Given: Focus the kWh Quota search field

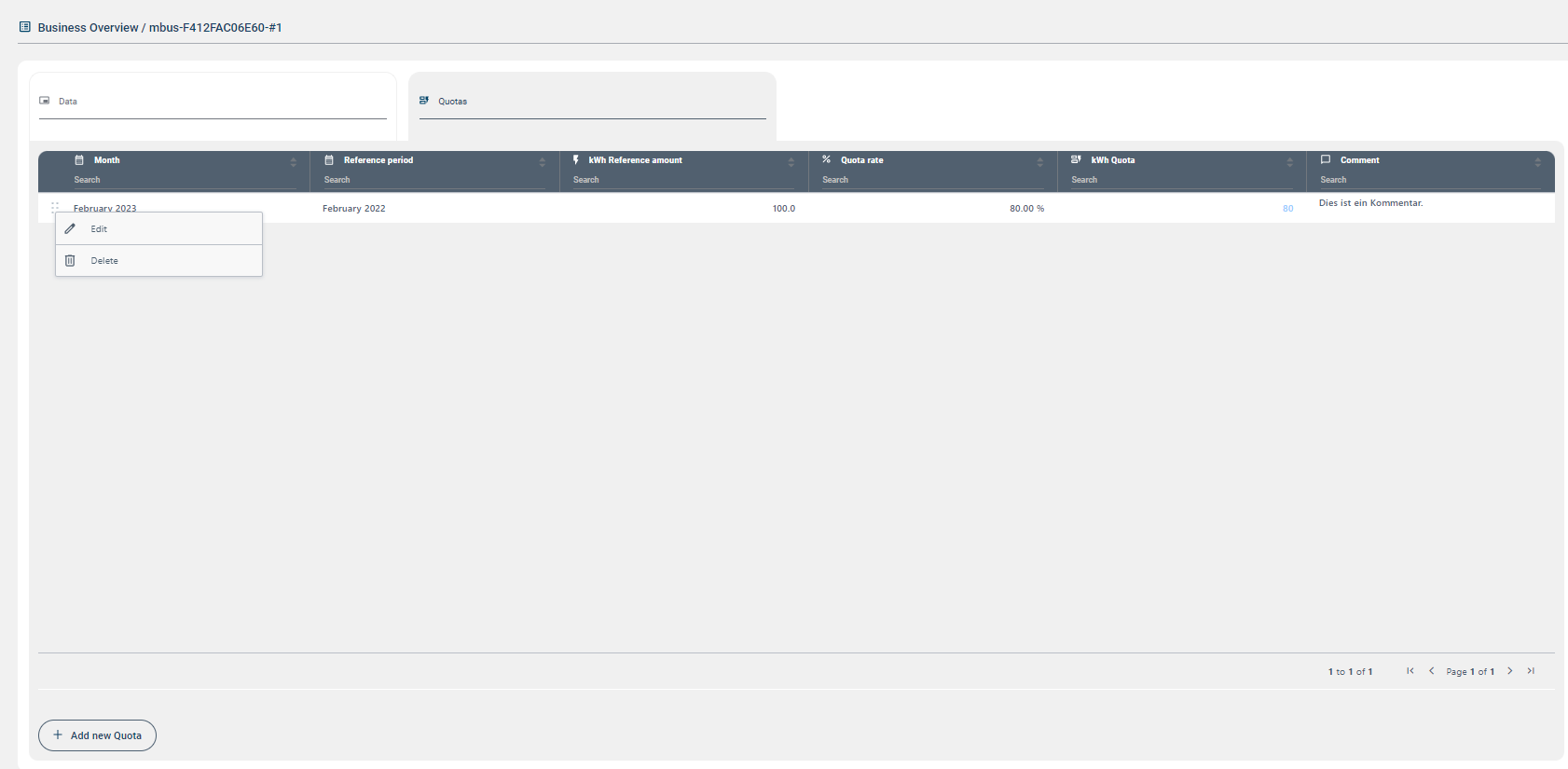Looking at the screenshot, I should (1181, 180).
